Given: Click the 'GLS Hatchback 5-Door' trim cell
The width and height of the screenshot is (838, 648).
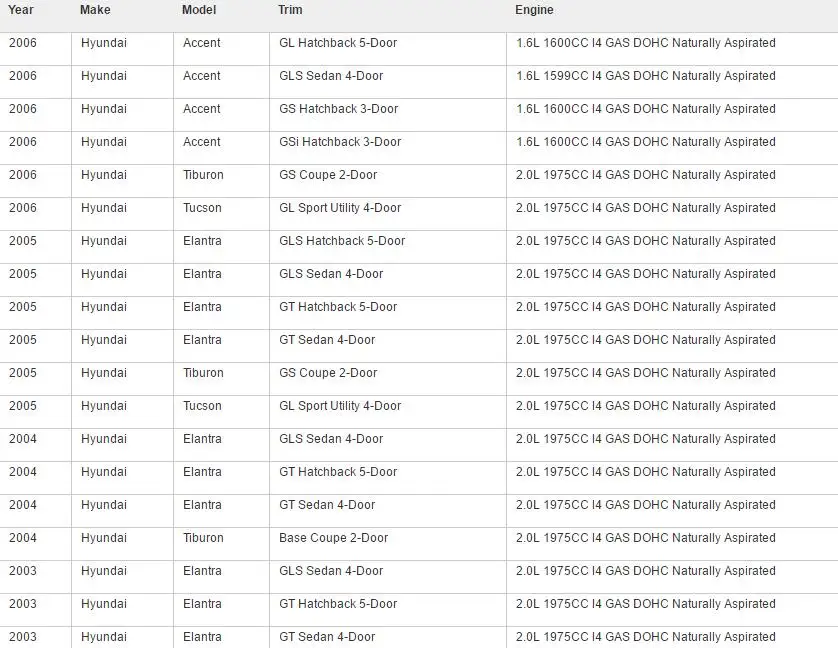Looking at the screenshot, I should tap(342, 241).
